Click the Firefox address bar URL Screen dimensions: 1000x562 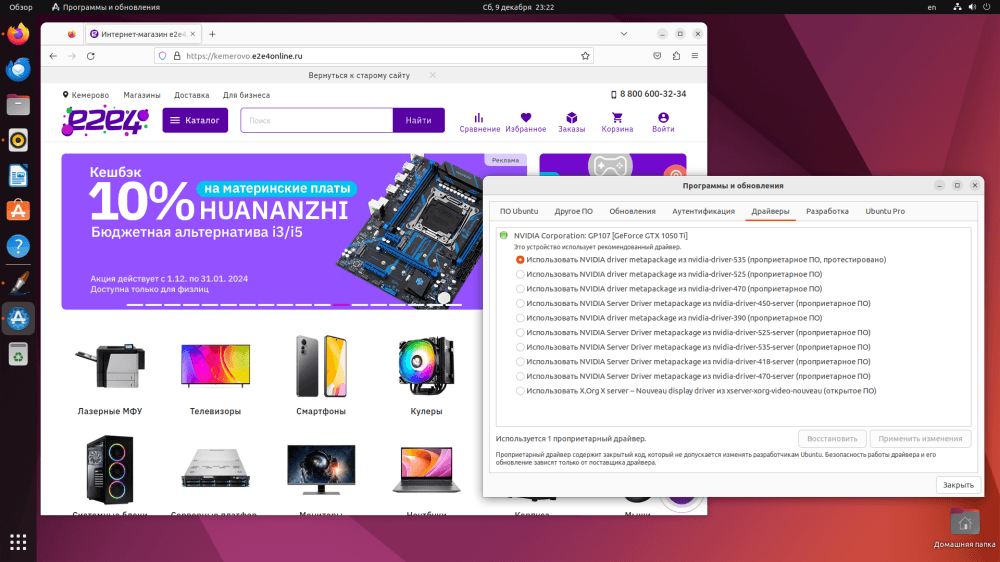point(373,56)
